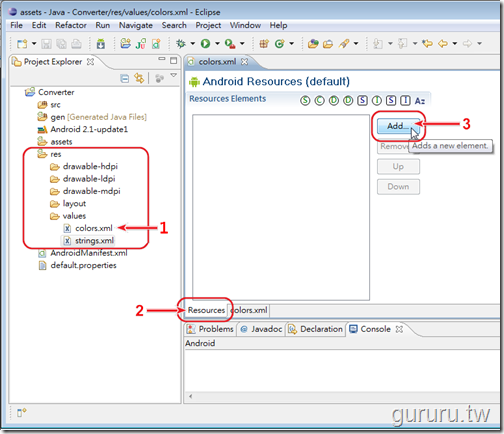This screenshot has height=434, width=504.
Task: Click the New Java Class icon
Action: coord(279,44)
